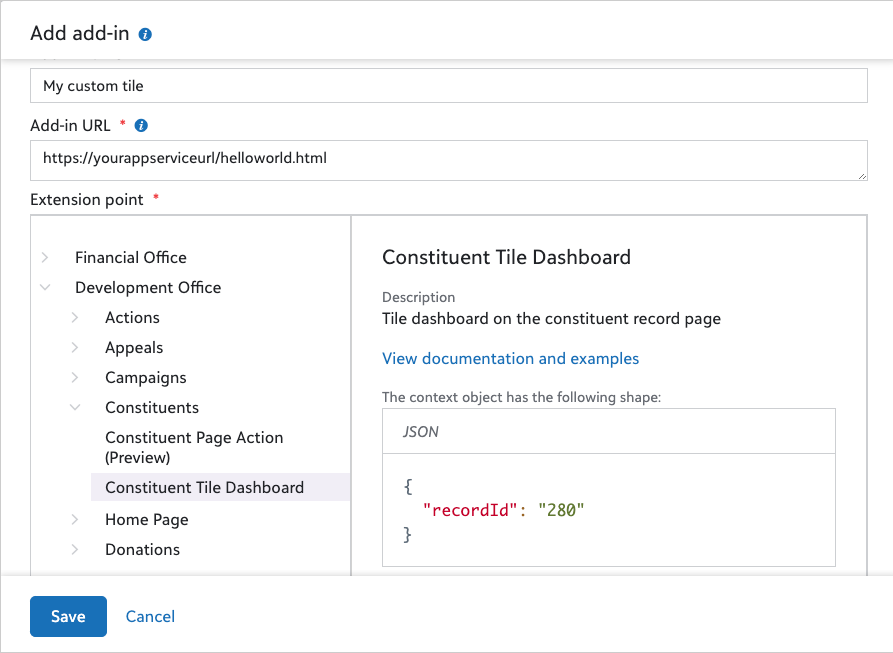Cancel adding the add-in
The width and height of the screenshot is (893, 653).
point(150,617)
